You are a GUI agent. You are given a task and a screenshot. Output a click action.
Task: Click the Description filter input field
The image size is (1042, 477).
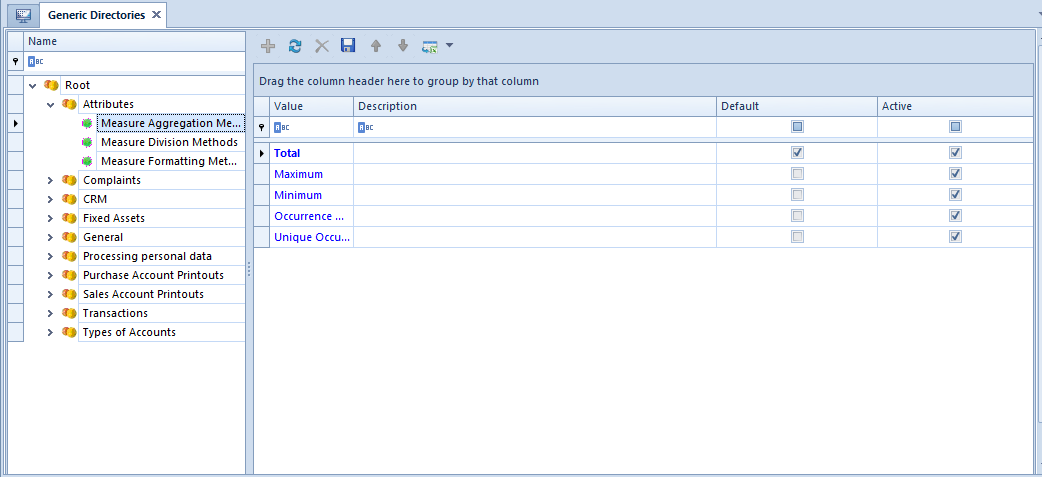[x=534, y=127]
